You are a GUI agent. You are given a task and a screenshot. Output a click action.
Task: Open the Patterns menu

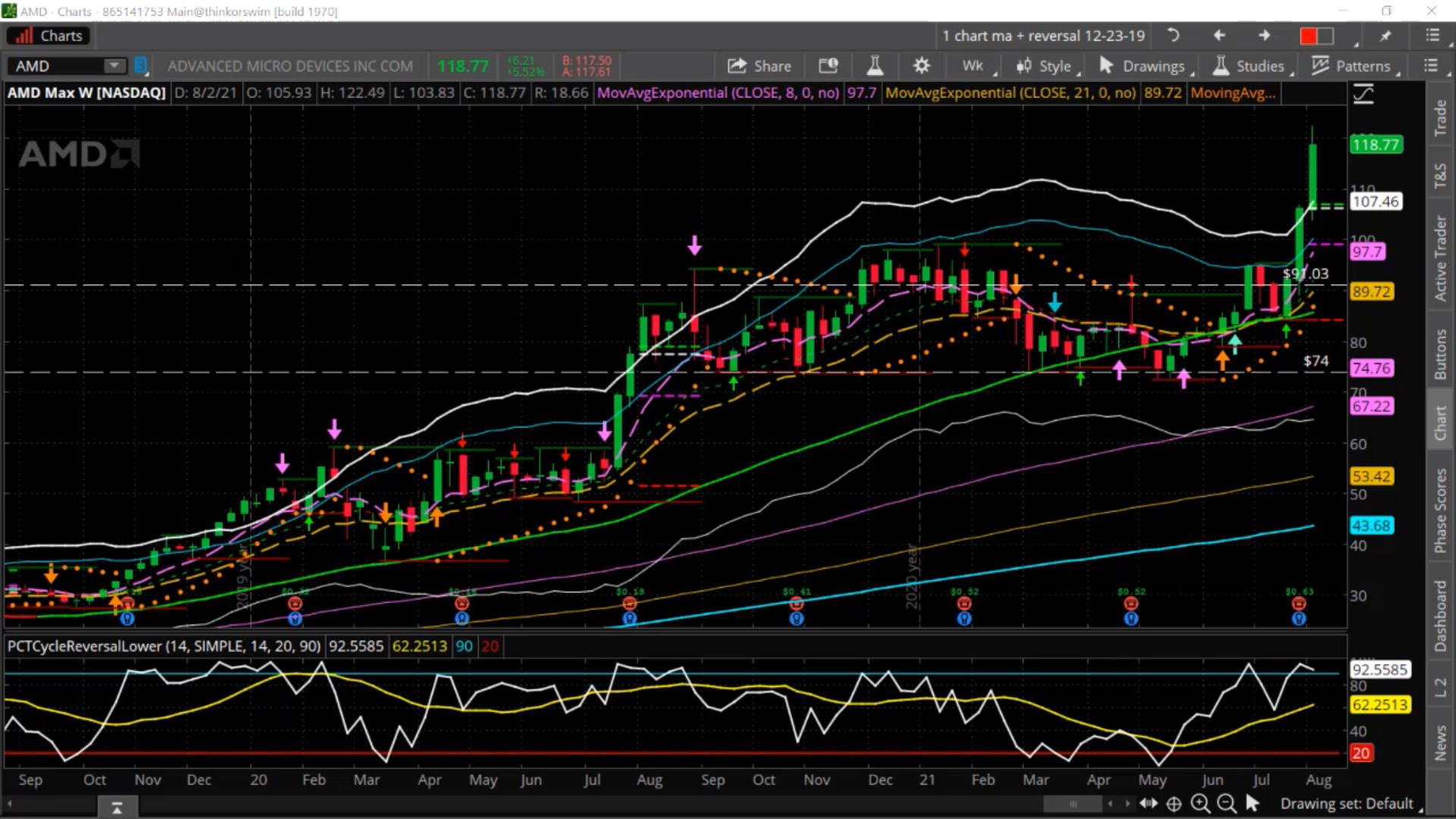1354,66
